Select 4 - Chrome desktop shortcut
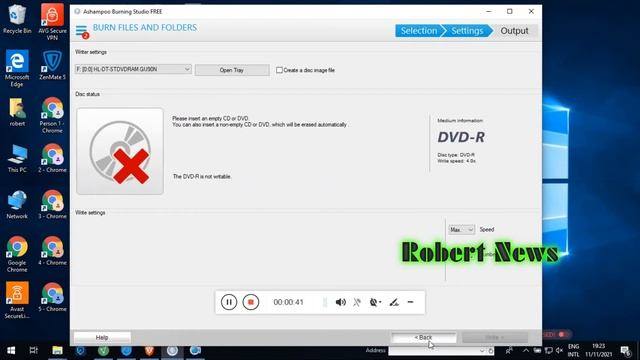 [x=52, y=251]
